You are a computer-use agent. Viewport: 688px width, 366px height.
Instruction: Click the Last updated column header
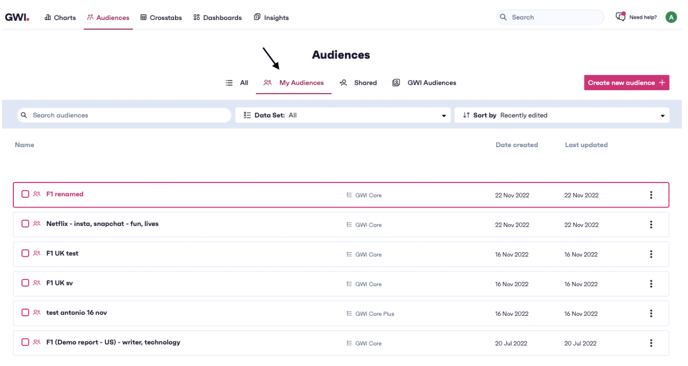(x=586, y=145)
